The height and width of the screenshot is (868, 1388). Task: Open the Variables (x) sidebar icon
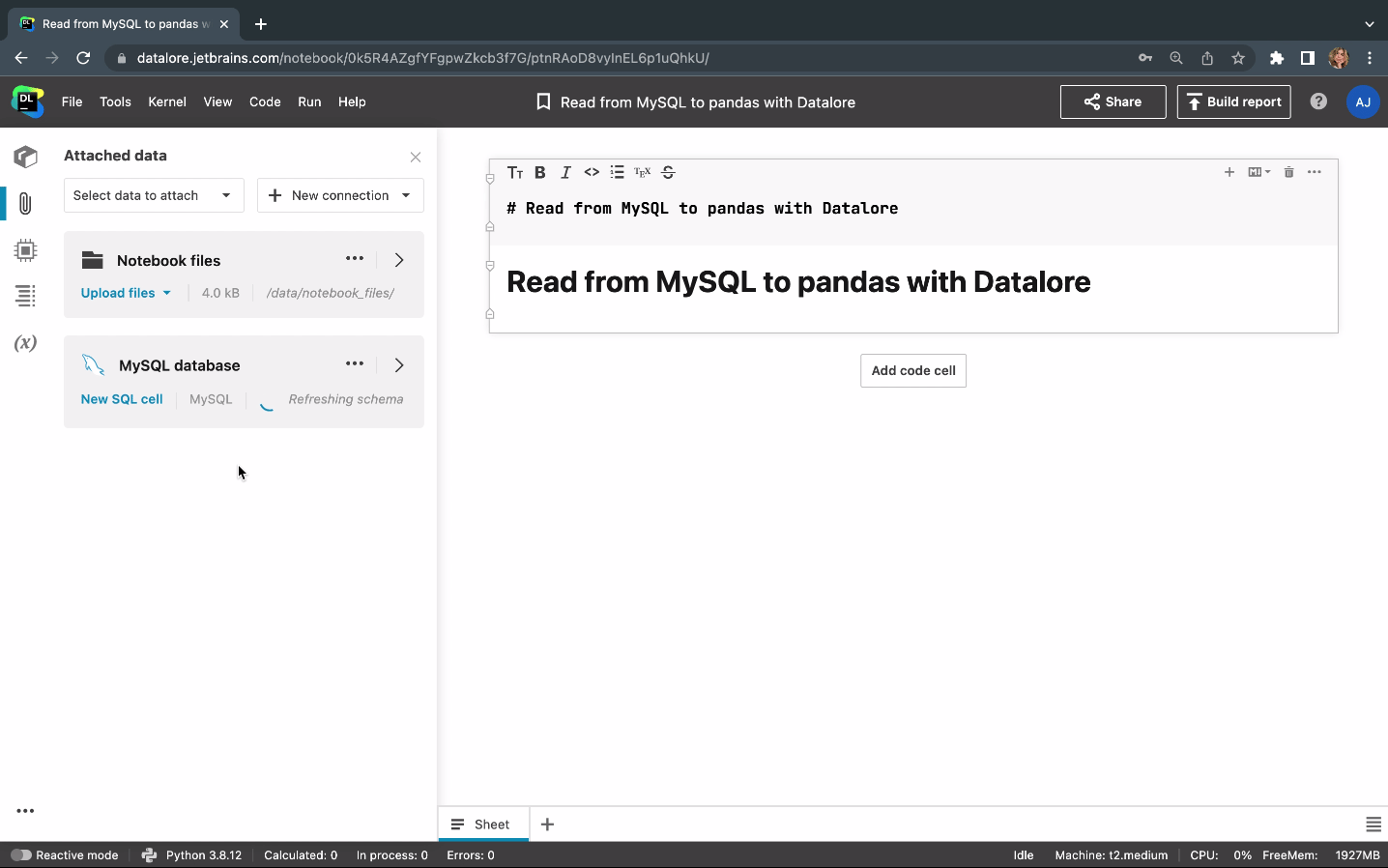[26, 343]
